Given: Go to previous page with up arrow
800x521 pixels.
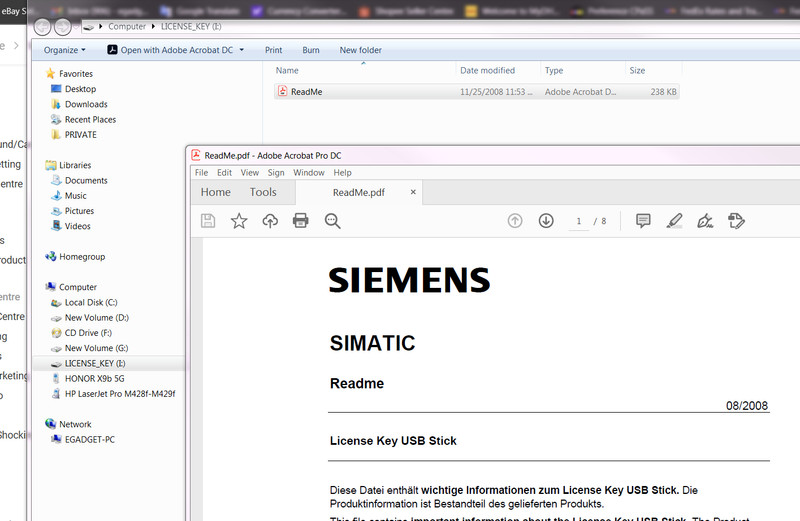Looking at the screenshot, I should [x=515, y=221].
